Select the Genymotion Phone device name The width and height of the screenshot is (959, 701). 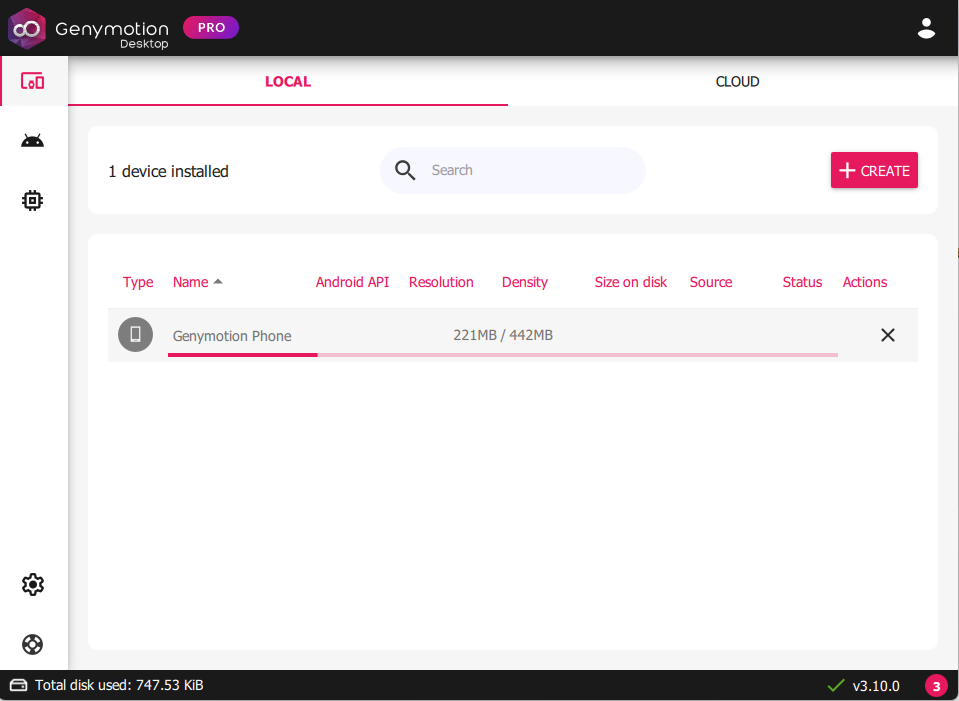[x=232, y=336]
